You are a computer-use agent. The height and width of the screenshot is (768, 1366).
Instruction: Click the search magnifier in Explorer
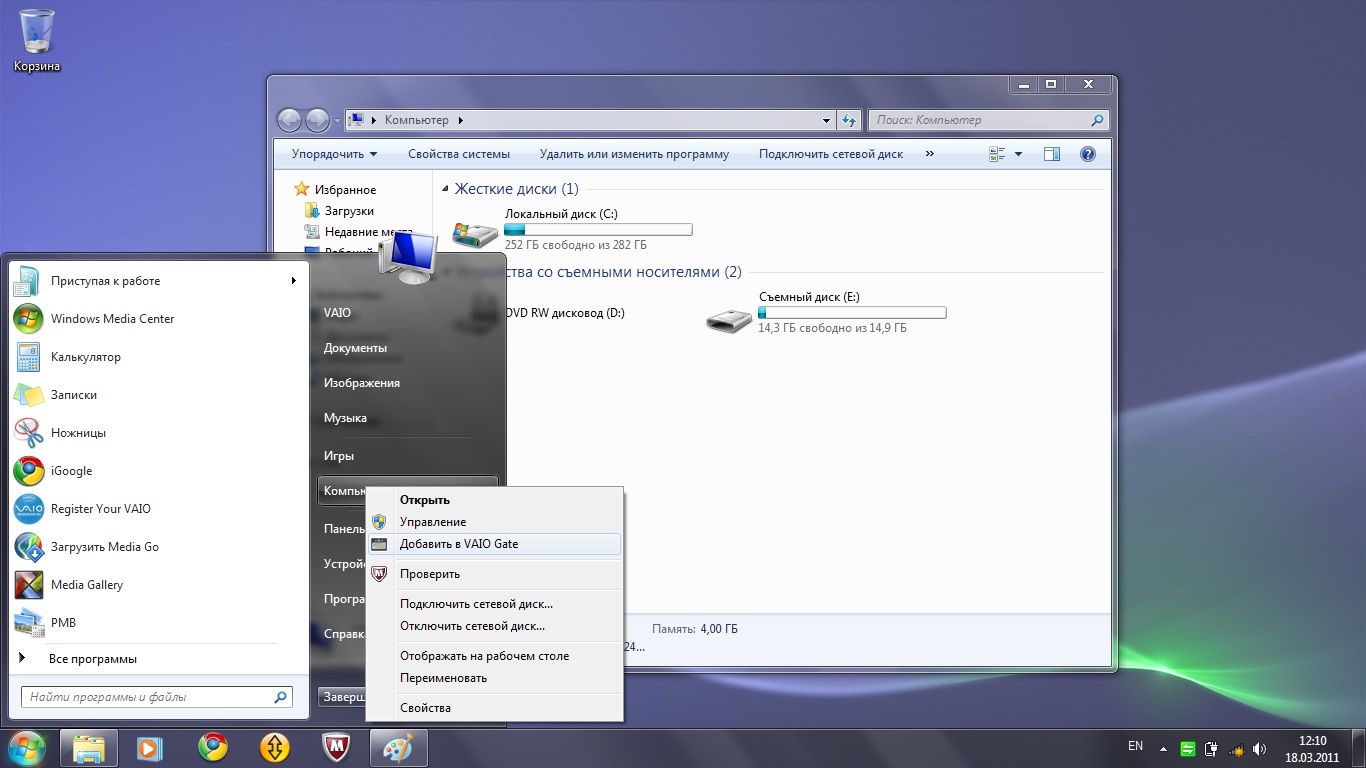point(1097,120)
